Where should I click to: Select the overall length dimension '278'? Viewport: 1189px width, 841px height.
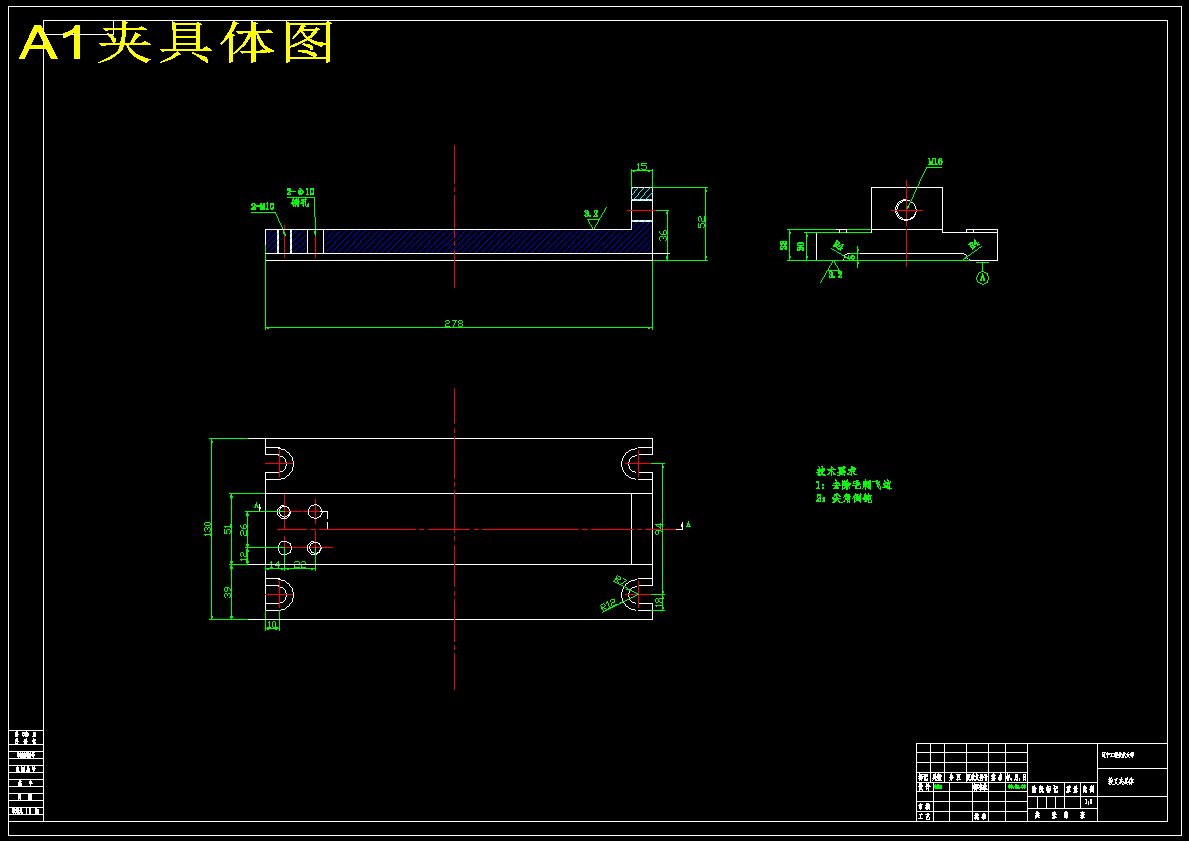click(453, 323)
